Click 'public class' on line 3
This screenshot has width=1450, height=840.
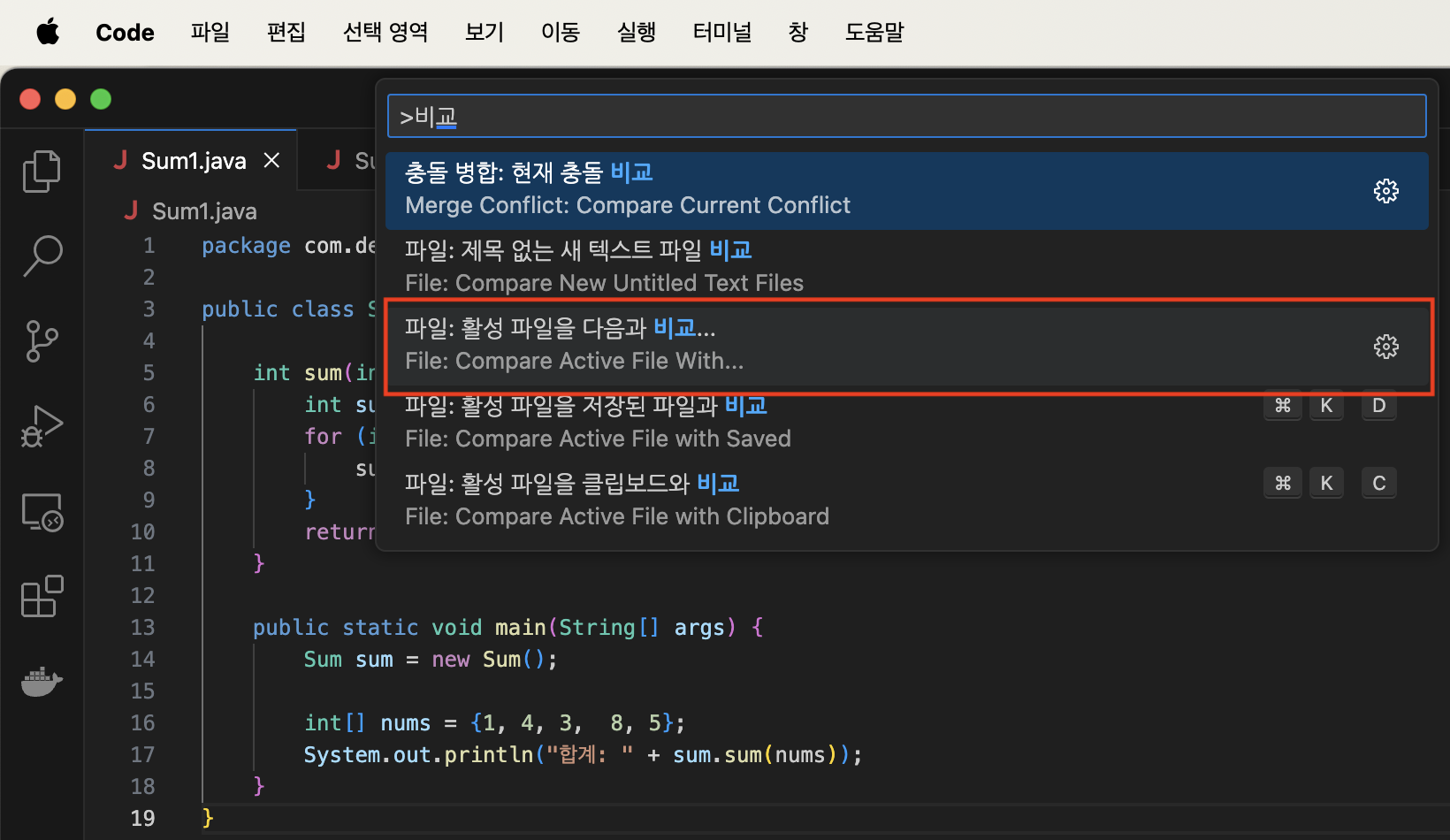click(x=278, y=309)
